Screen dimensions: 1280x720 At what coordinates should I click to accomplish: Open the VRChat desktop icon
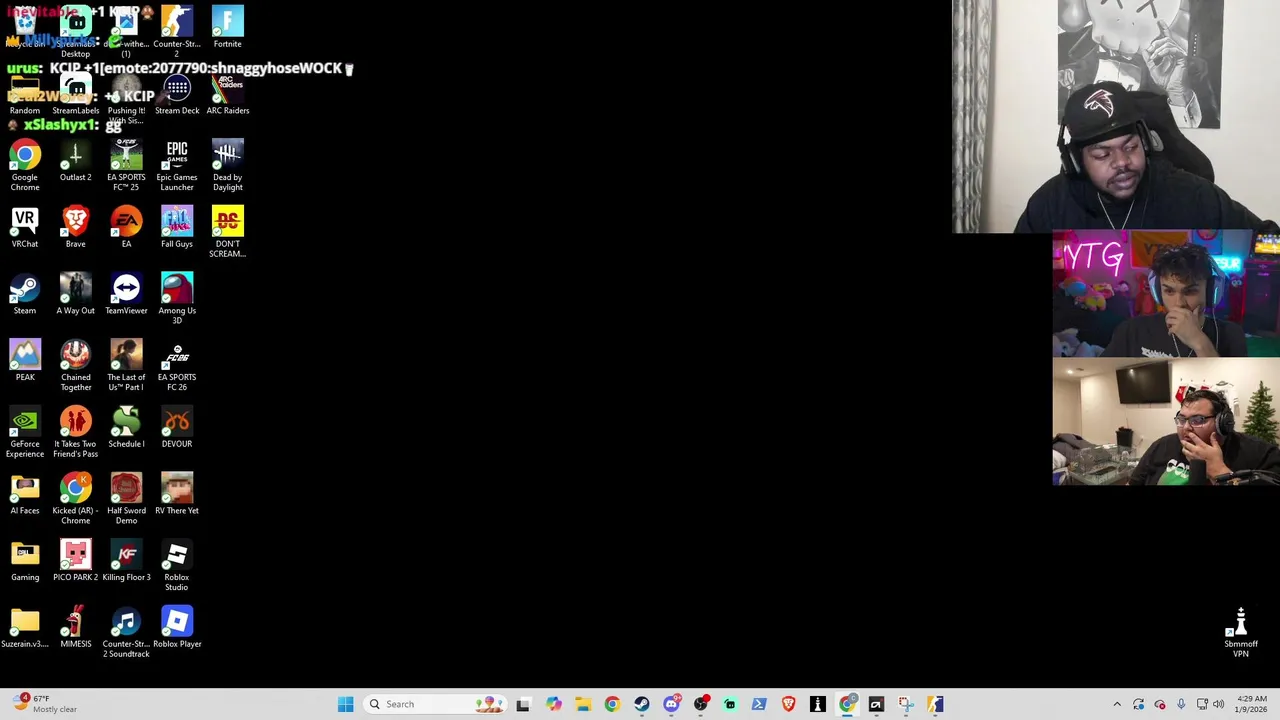pyautogui.click(x=25, y=228)
